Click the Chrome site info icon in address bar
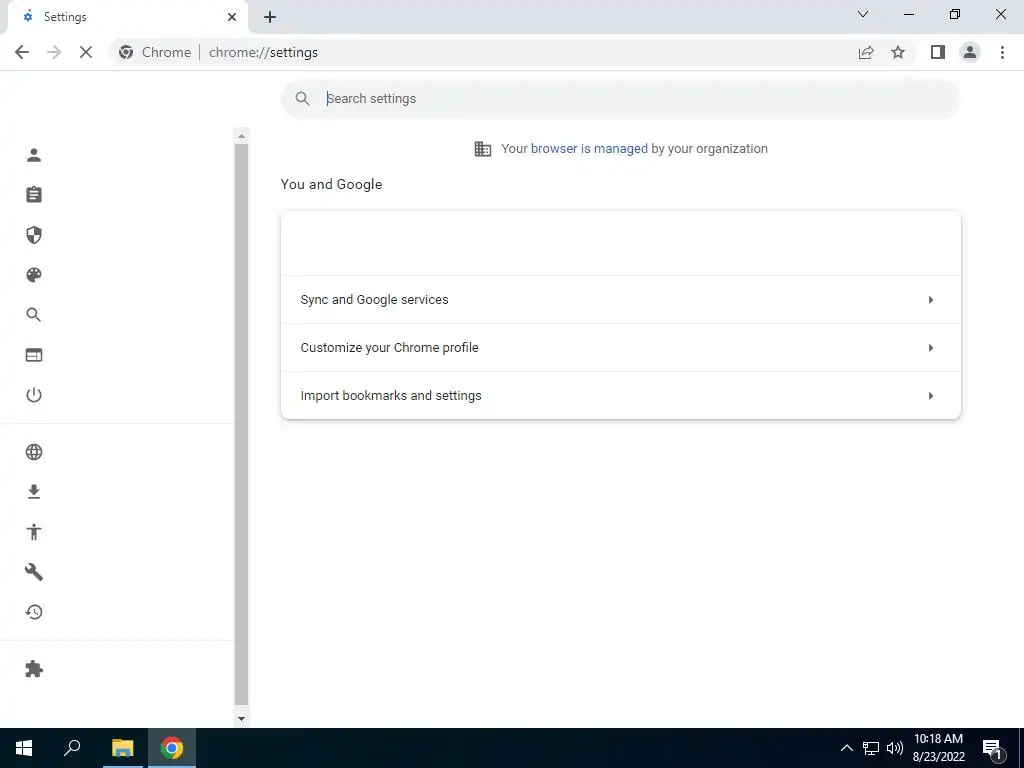Image resolution: width=1024 pixels, height=768 pixels. pos(126,52)
